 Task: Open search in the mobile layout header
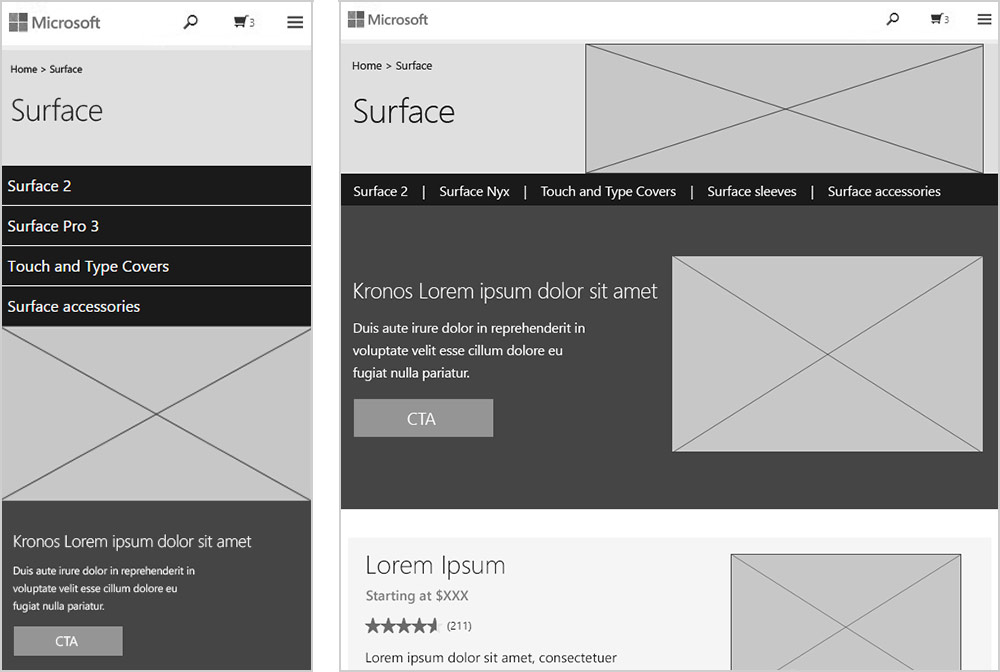coord(190,22)
